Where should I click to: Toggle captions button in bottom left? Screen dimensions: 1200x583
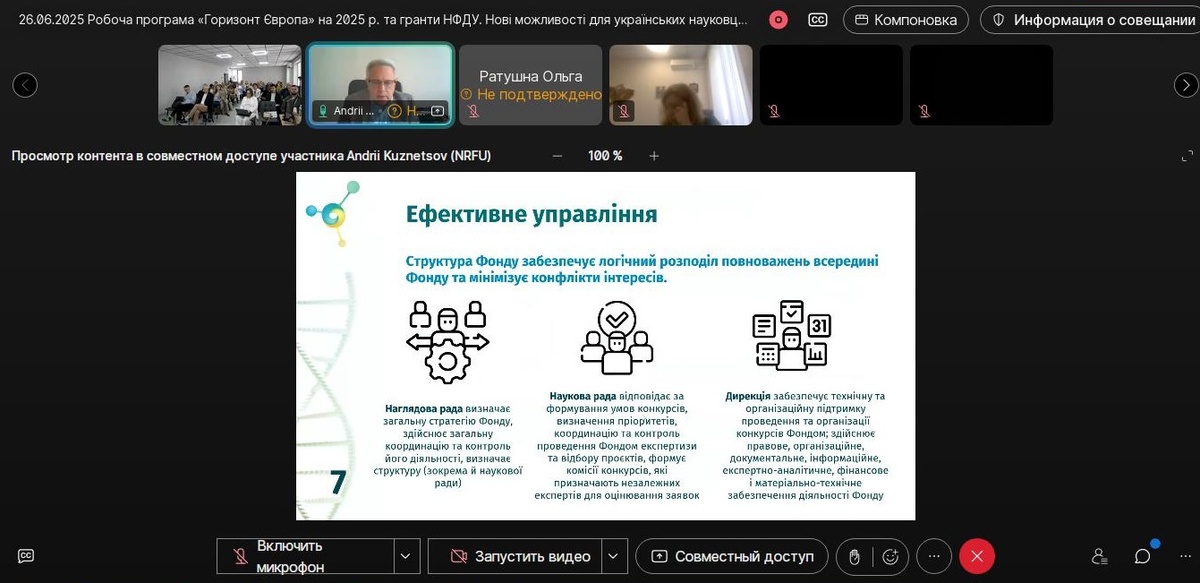point(26,556)
